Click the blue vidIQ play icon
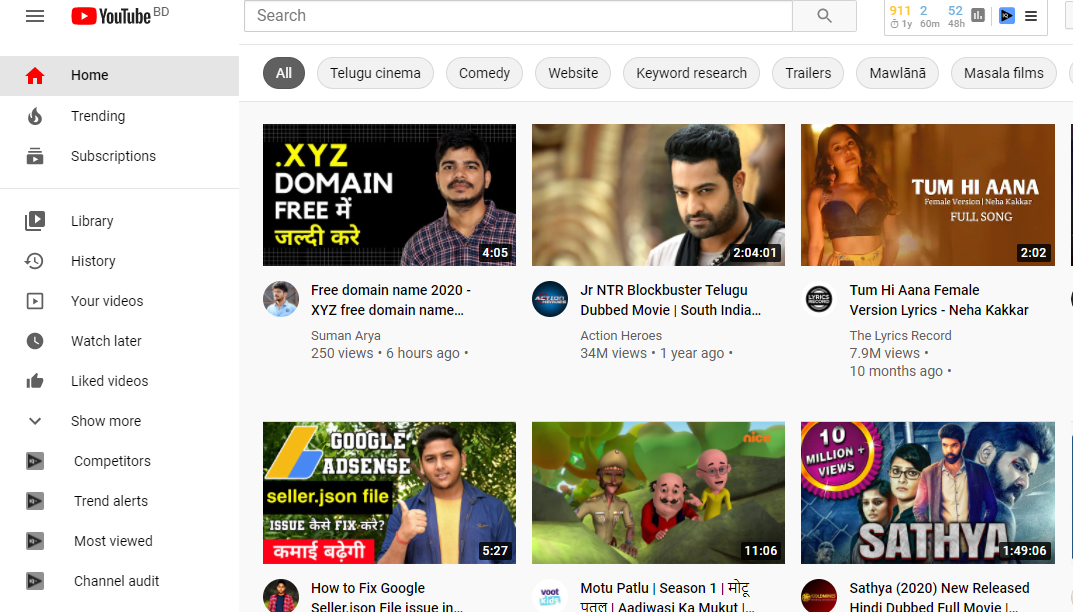Image resolution: width=1073 pixels, height=612 pixels. 1007,15
